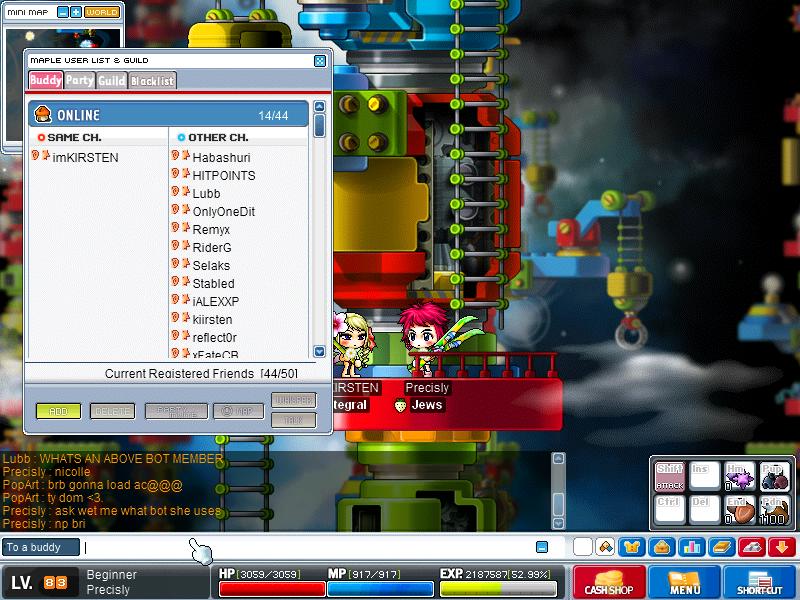Open the game Menu button
Viewport: 800px width, 600px height.
click(684, 581)
